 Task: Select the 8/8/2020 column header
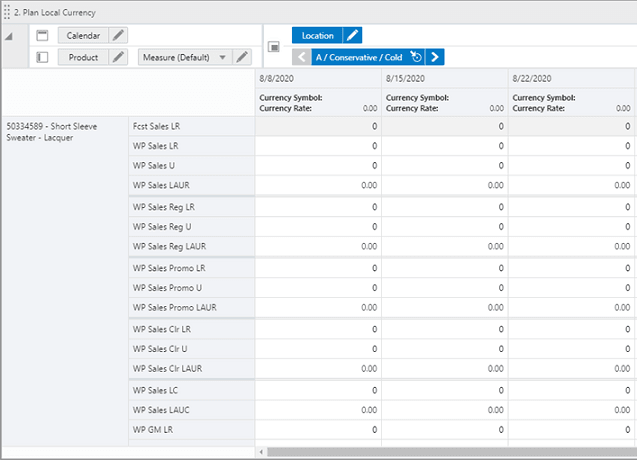(318, 78)
